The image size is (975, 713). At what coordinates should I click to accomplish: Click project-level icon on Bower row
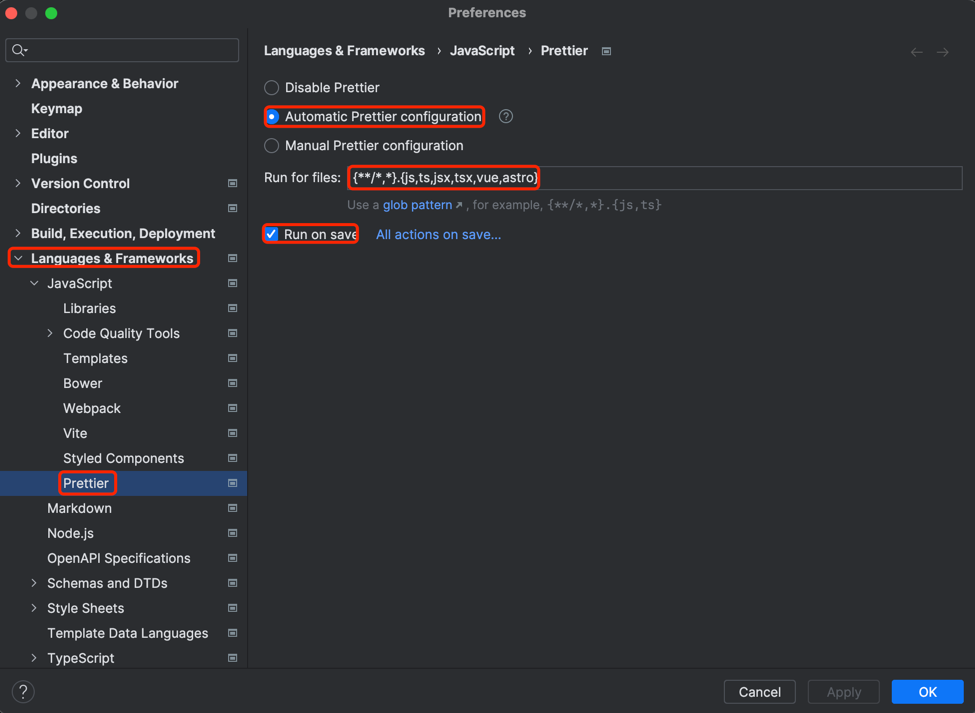233,383
